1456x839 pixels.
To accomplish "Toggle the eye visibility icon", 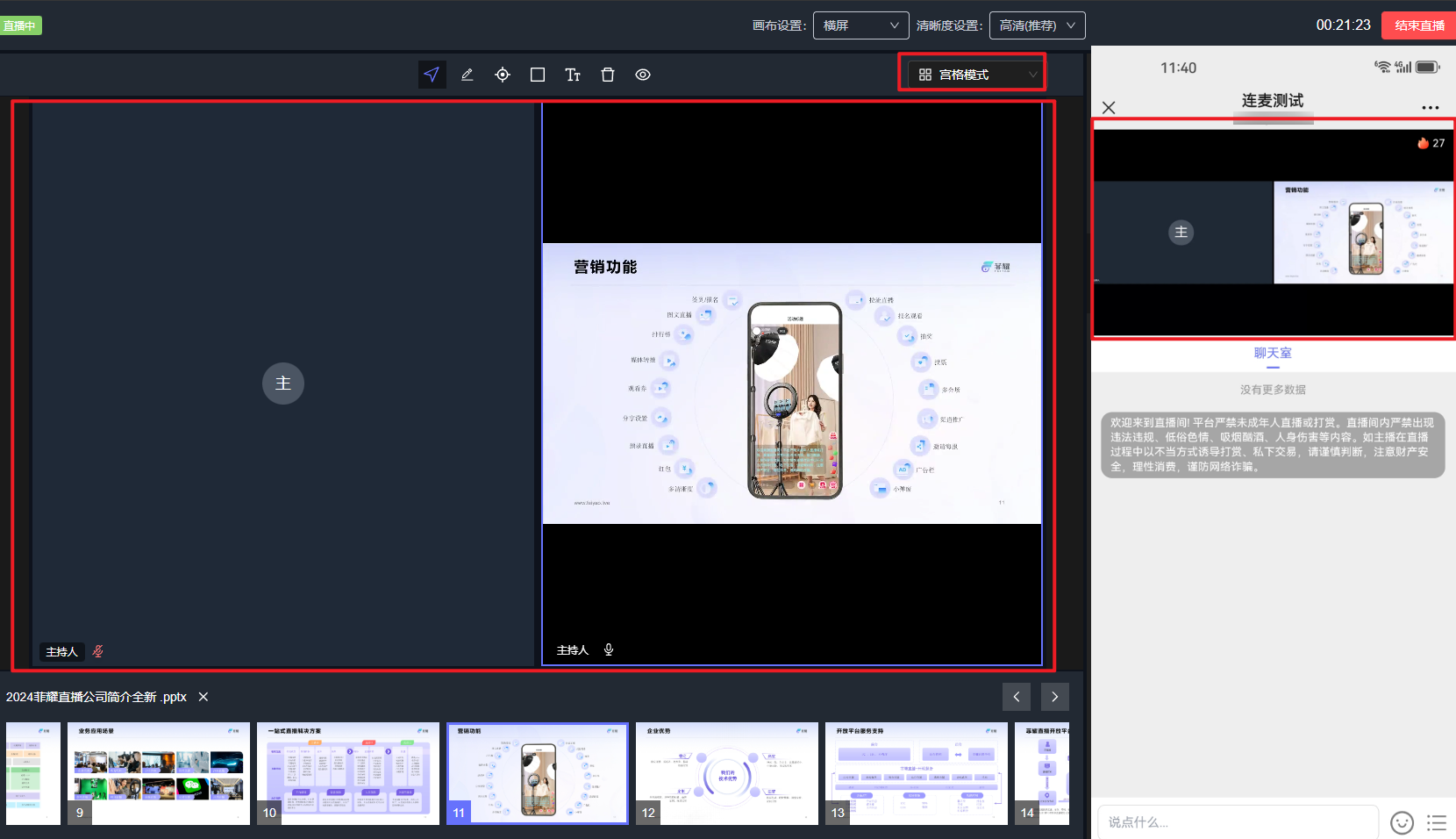I will pos(643,75).
